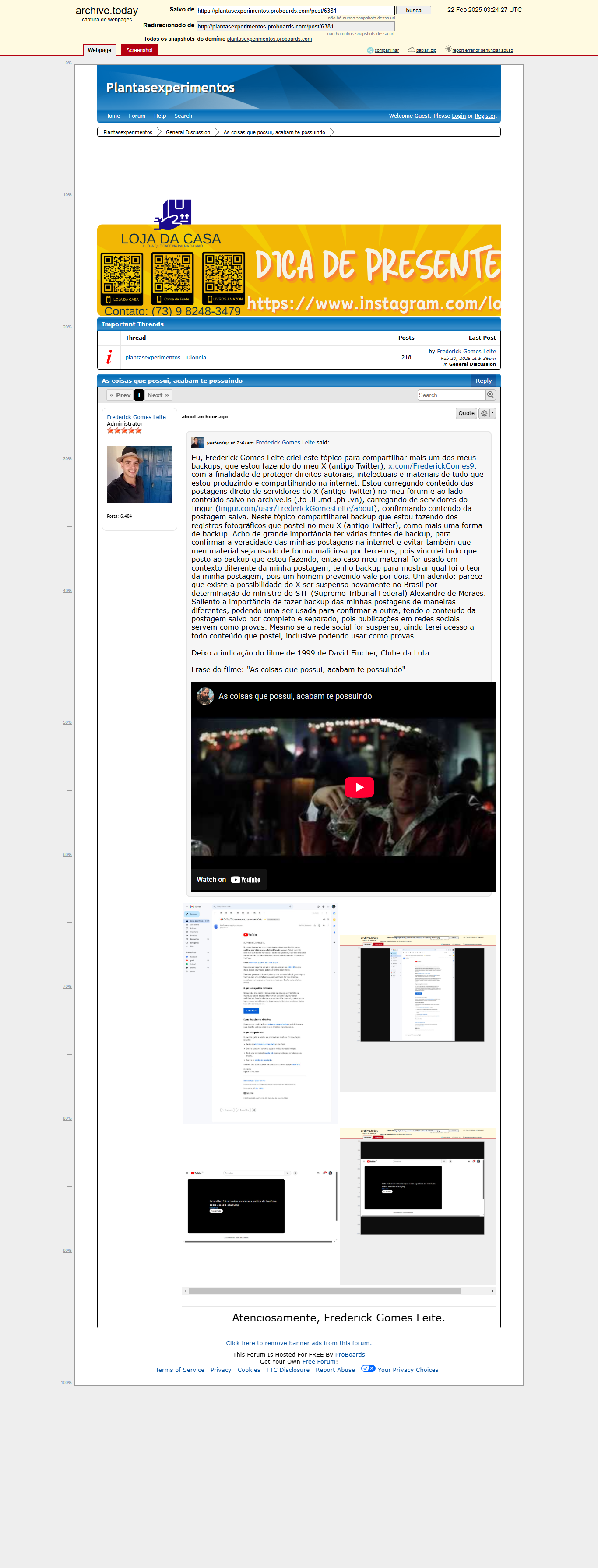Click the gear icon next to Quote
The width and height of the screenshot is (598, 1568).
tap(484, 413)
